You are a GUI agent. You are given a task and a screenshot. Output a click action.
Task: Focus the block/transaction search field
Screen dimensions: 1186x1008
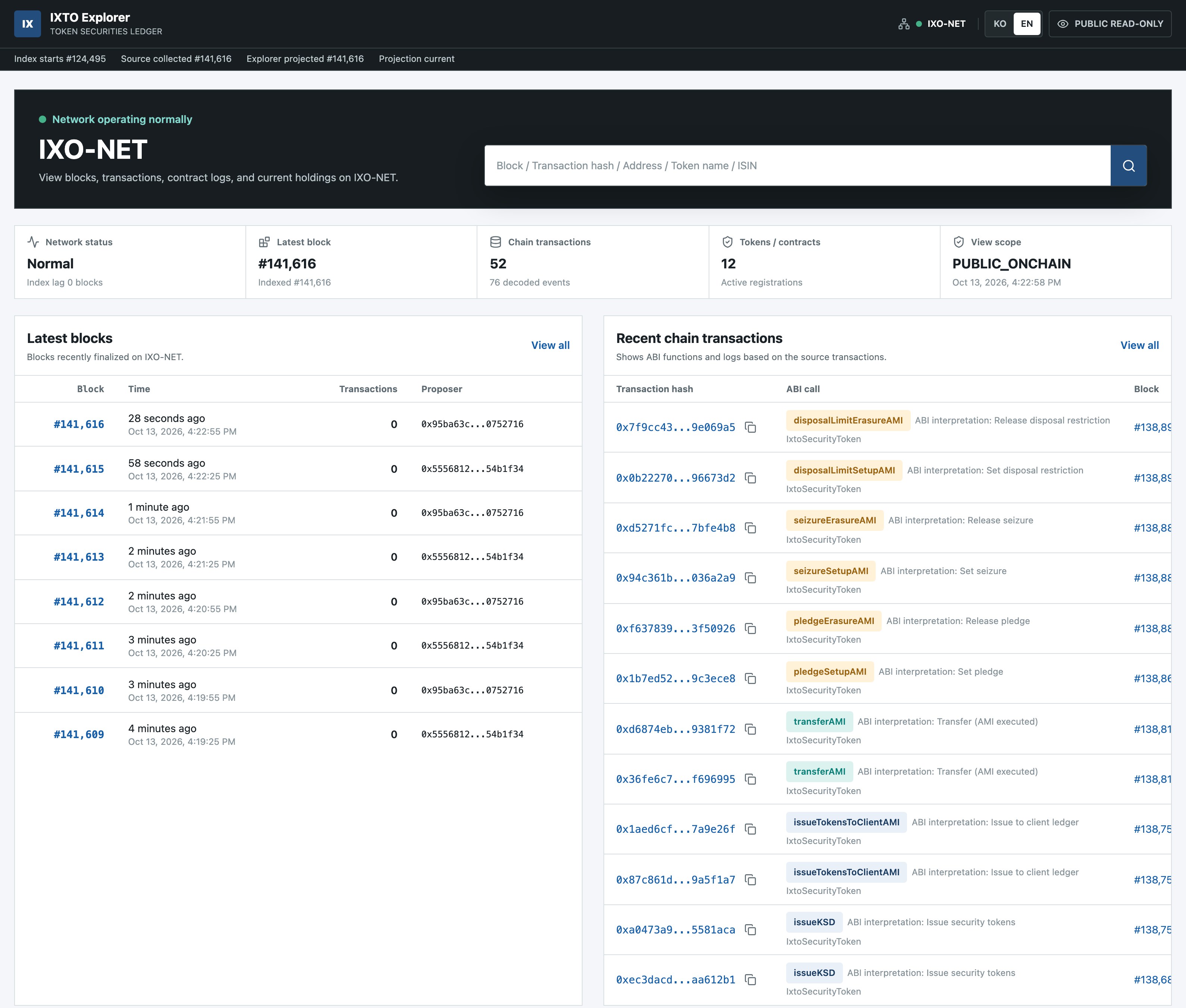pyautogui.click(x=797, y=166)
